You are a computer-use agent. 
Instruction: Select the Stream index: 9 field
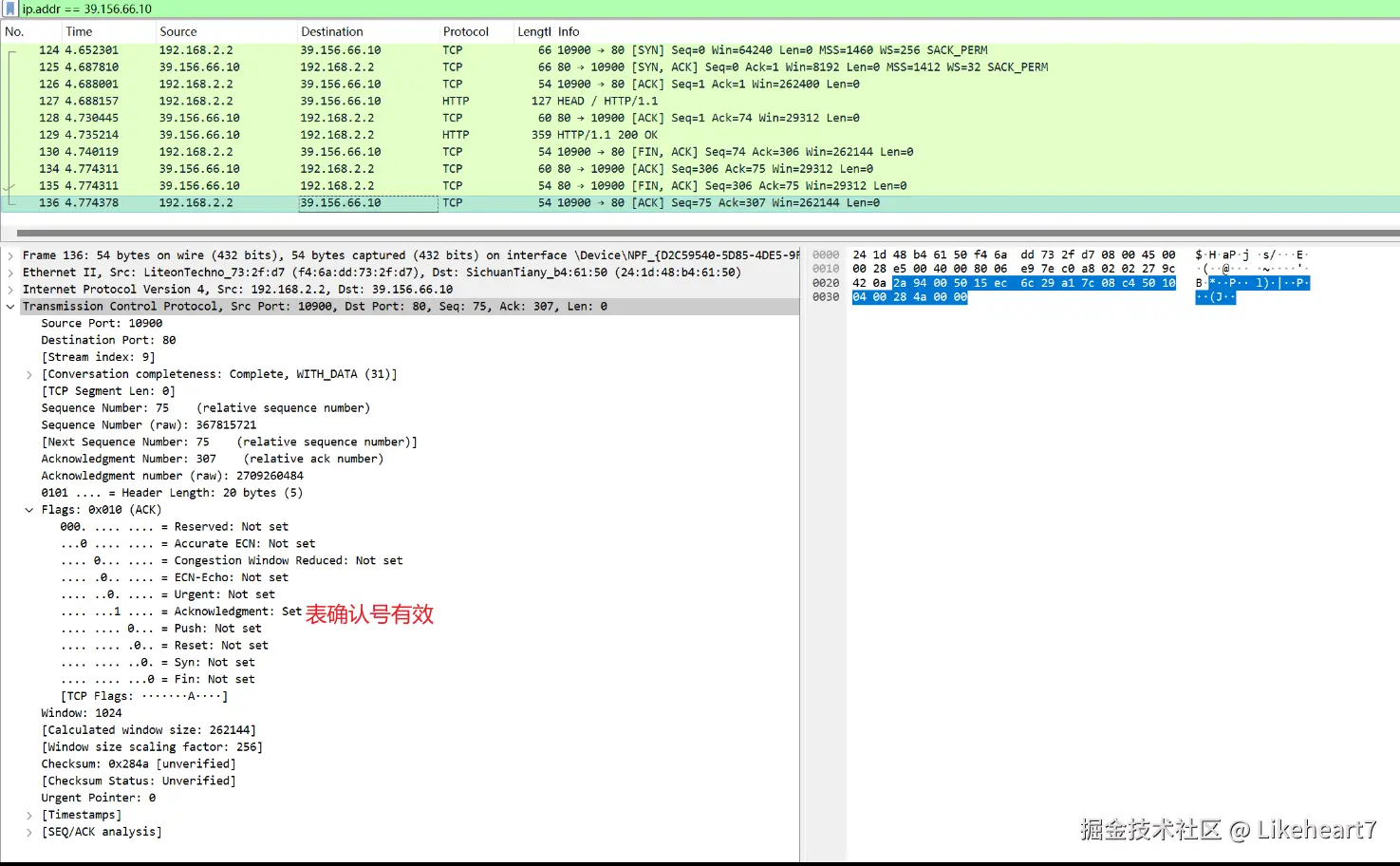click(98, 357)
